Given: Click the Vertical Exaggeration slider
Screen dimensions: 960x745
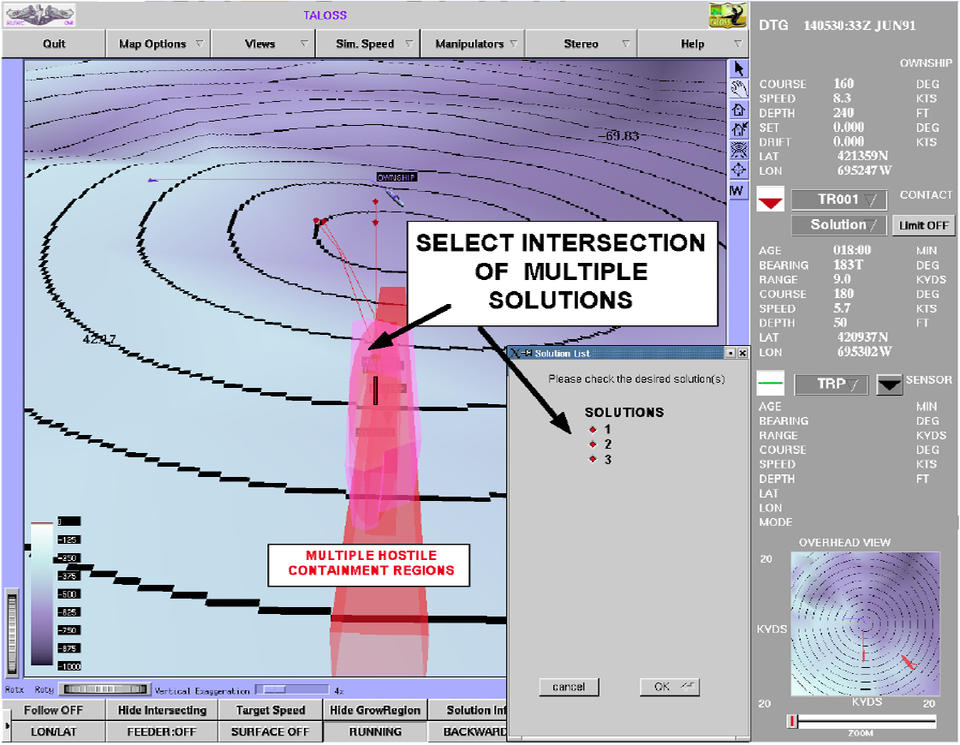Looking at the screenshot, I should [292, 689].
